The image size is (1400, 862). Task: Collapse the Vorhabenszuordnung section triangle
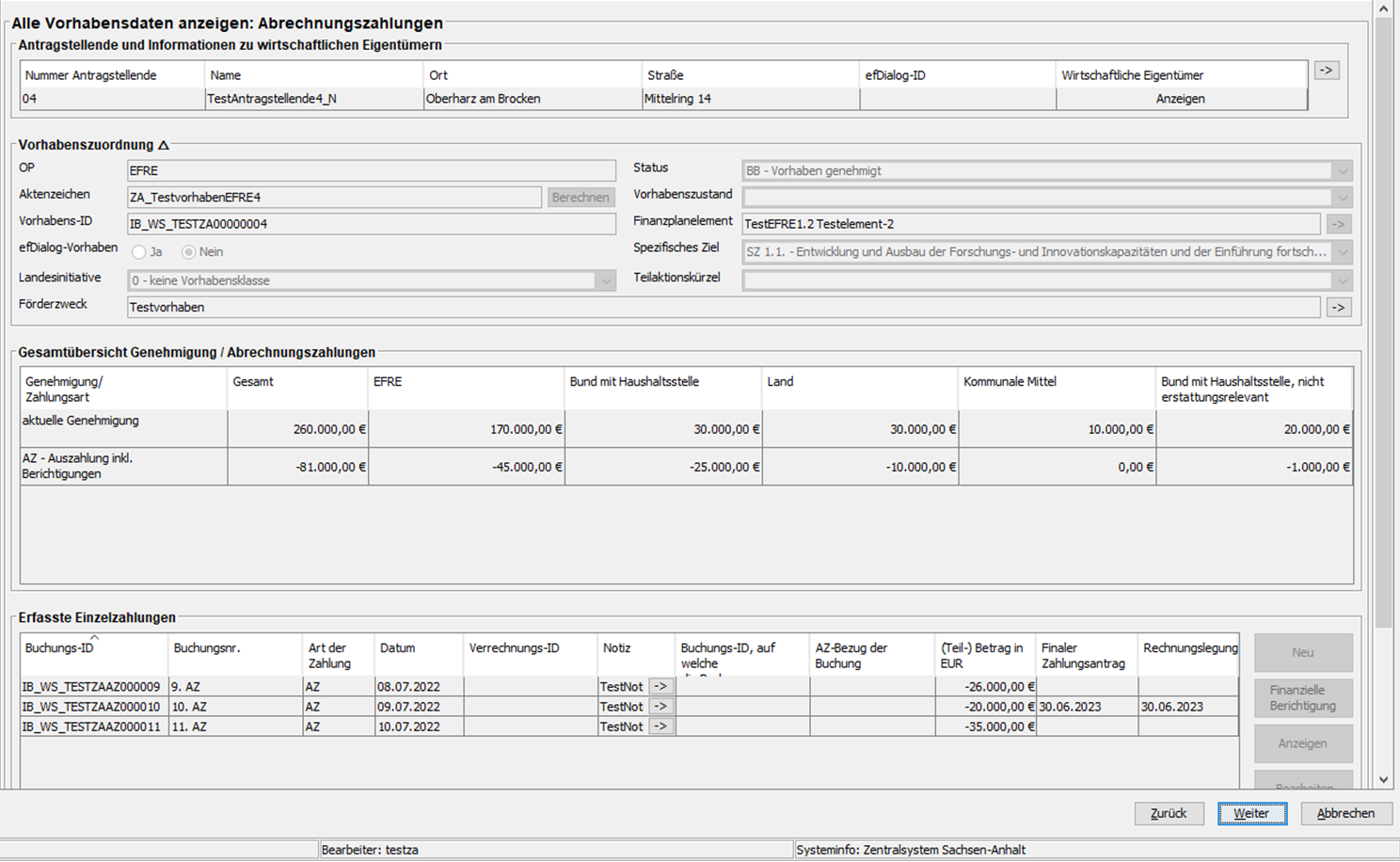pyautogui.click(x=164, y=145)
